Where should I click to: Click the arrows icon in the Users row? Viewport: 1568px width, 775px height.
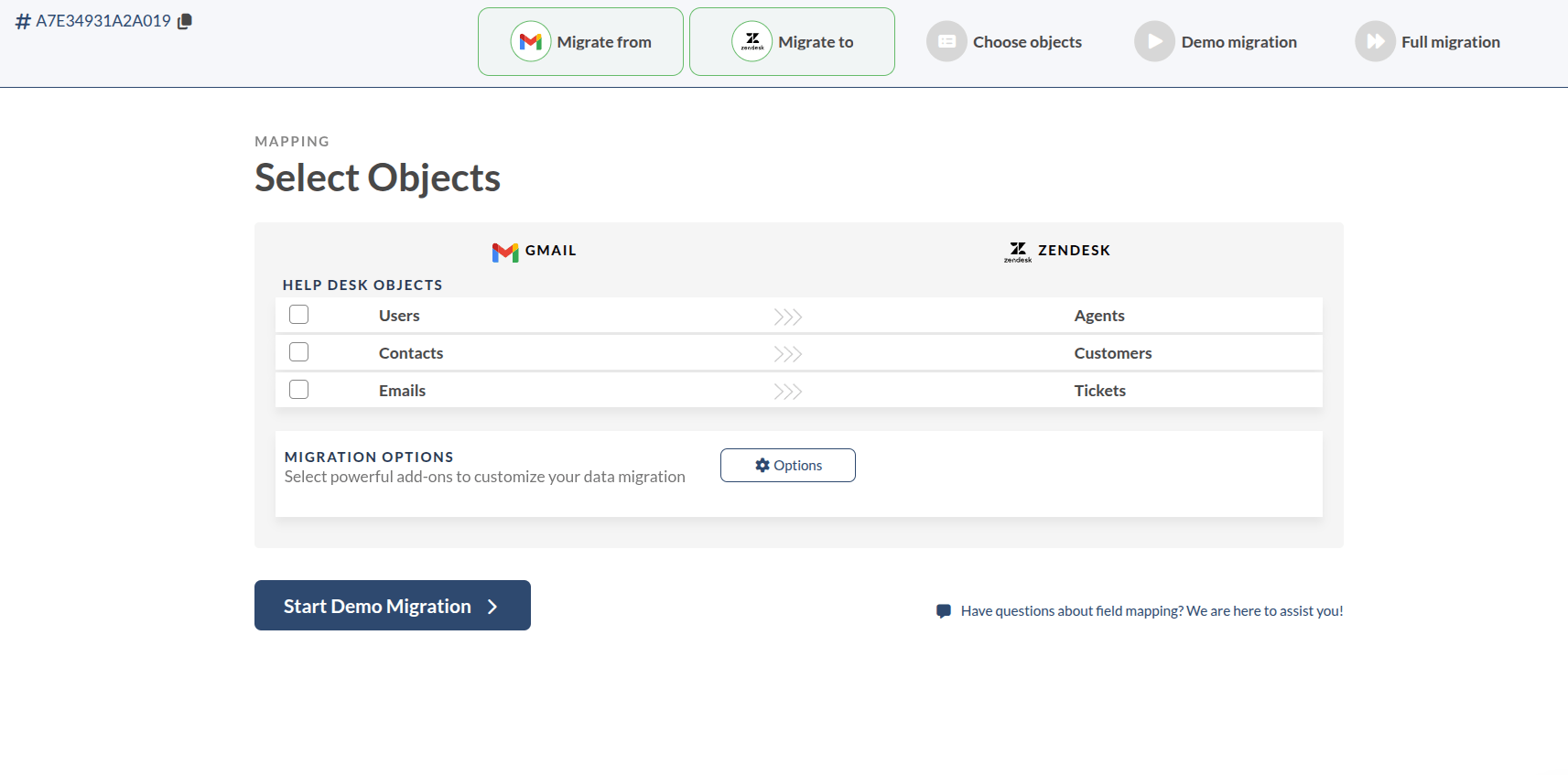pos(788,317)
